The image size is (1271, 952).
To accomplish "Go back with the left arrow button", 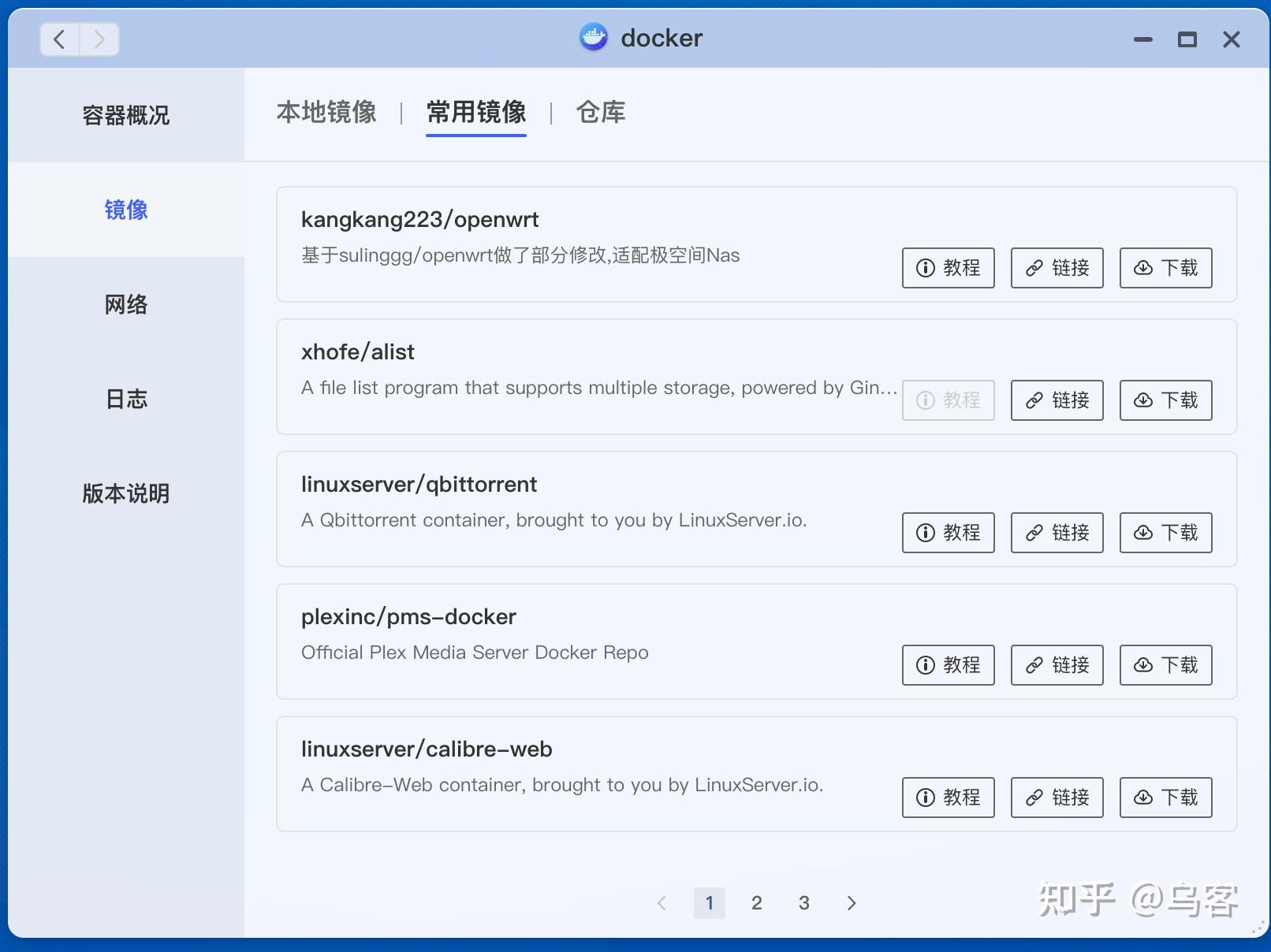I will tap(59, 39).
